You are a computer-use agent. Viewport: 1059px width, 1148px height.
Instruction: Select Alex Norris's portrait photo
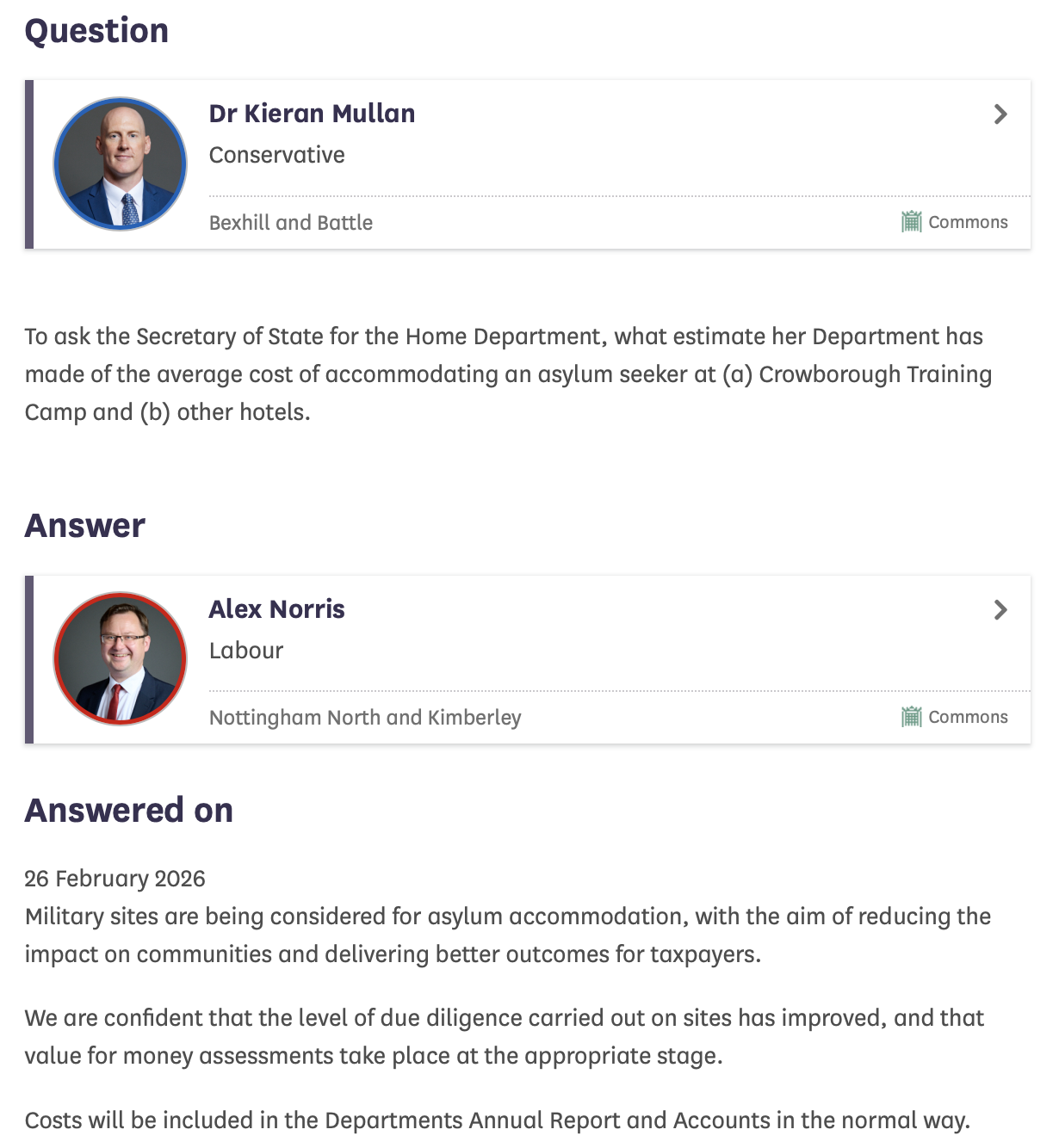(121, 658)
